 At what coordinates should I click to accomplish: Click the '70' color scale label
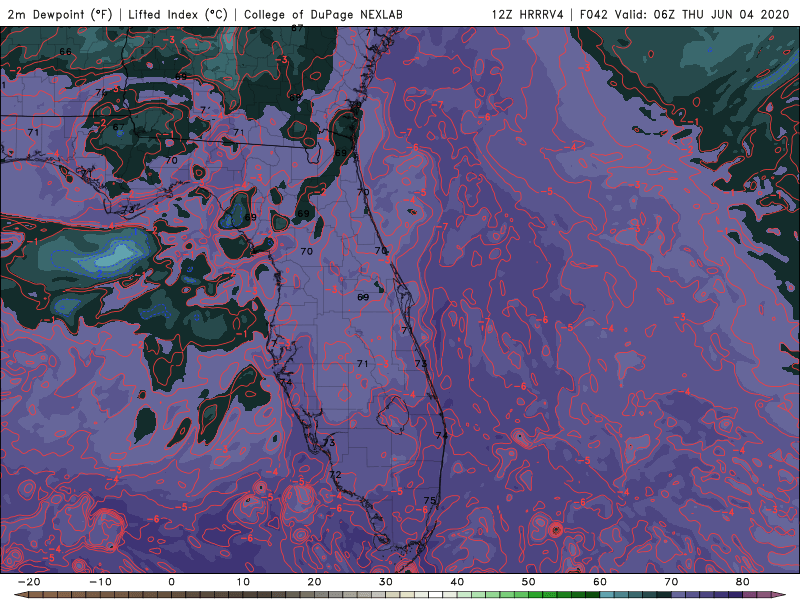[x=671, y=582]
